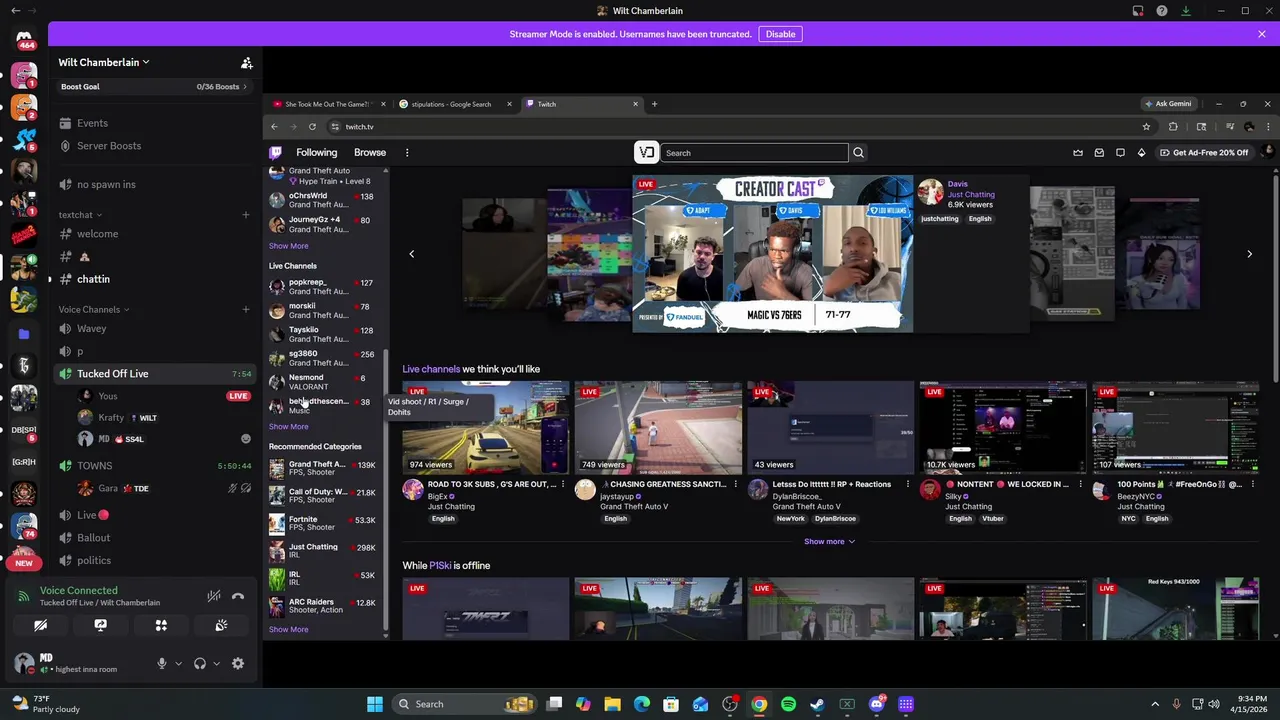Click Twitch search magnifier button
This screenshot has width=1280, height=720.
(858, 153)
